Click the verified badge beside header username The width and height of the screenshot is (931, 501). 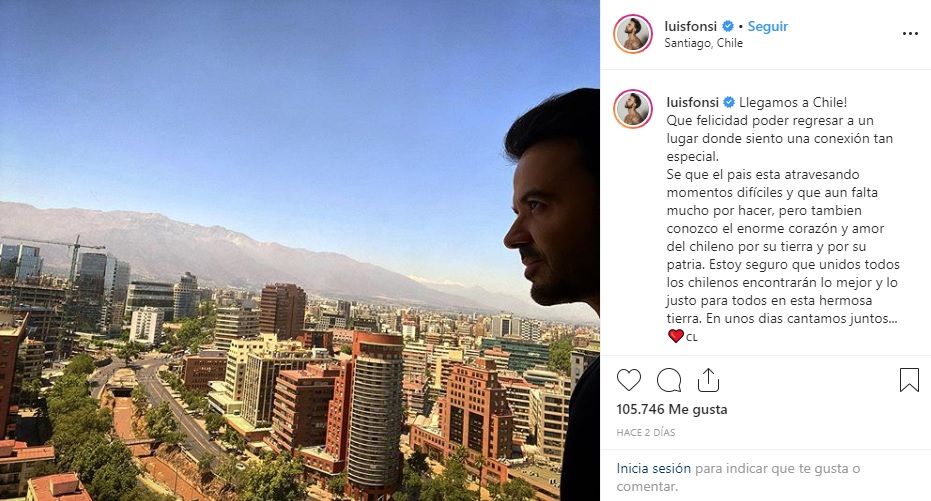tap(728, 26)
